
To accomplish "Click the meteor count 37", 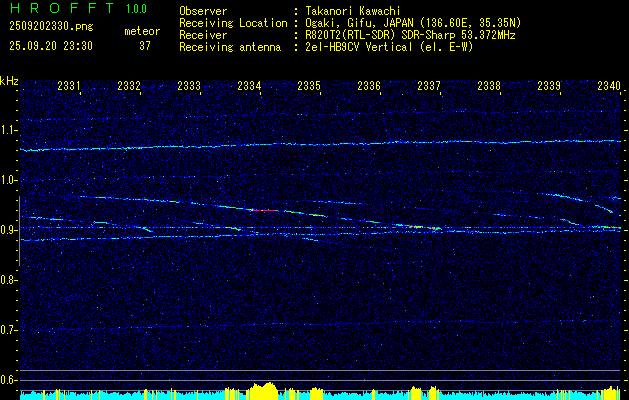I will point(145,46).
